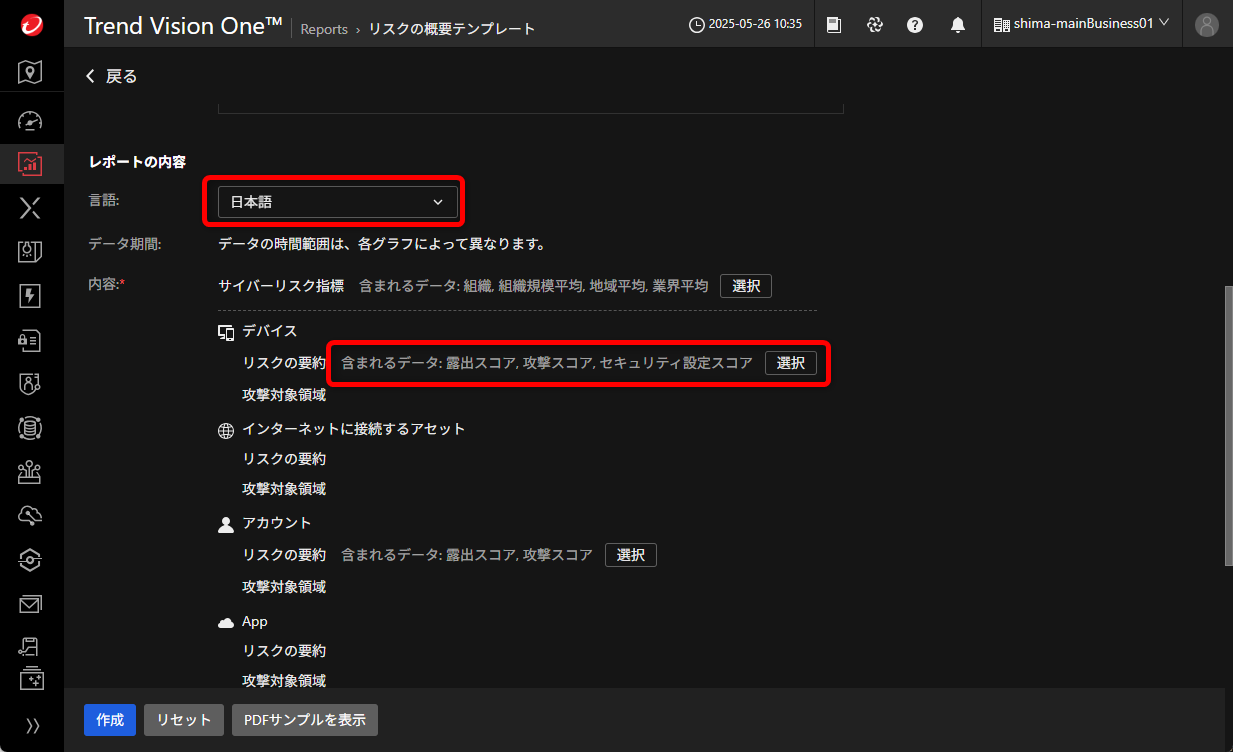
Task: Open the notifications bell icon
Action: [958, 25]
